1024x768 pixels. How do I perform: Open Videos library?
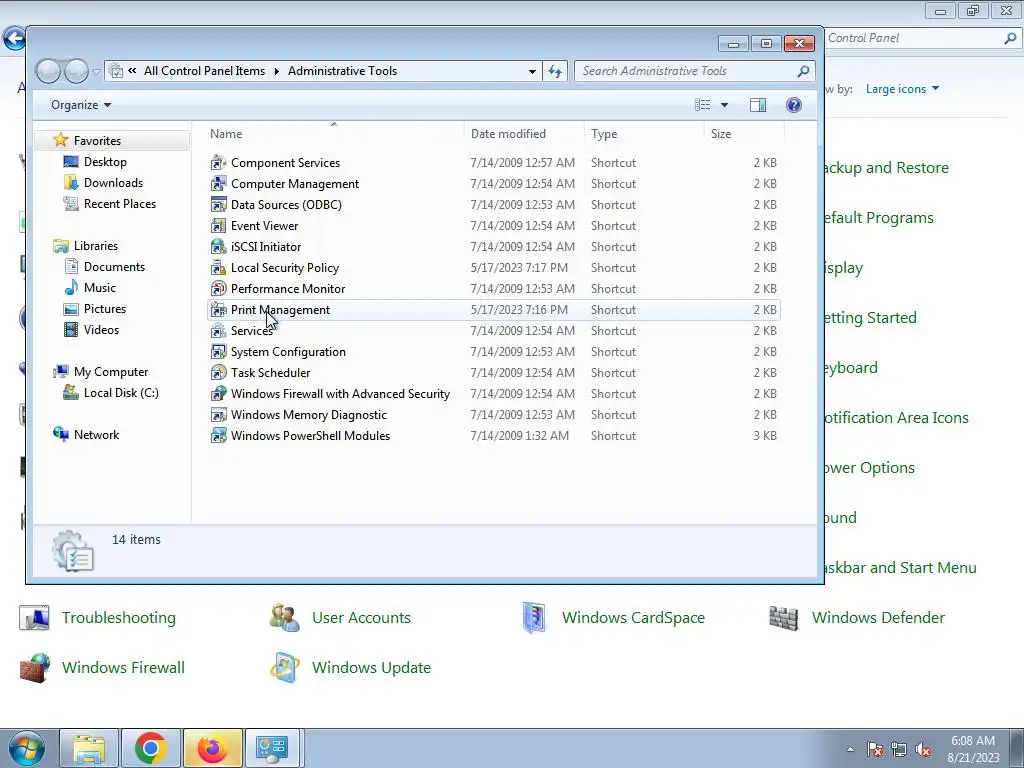click(101, 330)
